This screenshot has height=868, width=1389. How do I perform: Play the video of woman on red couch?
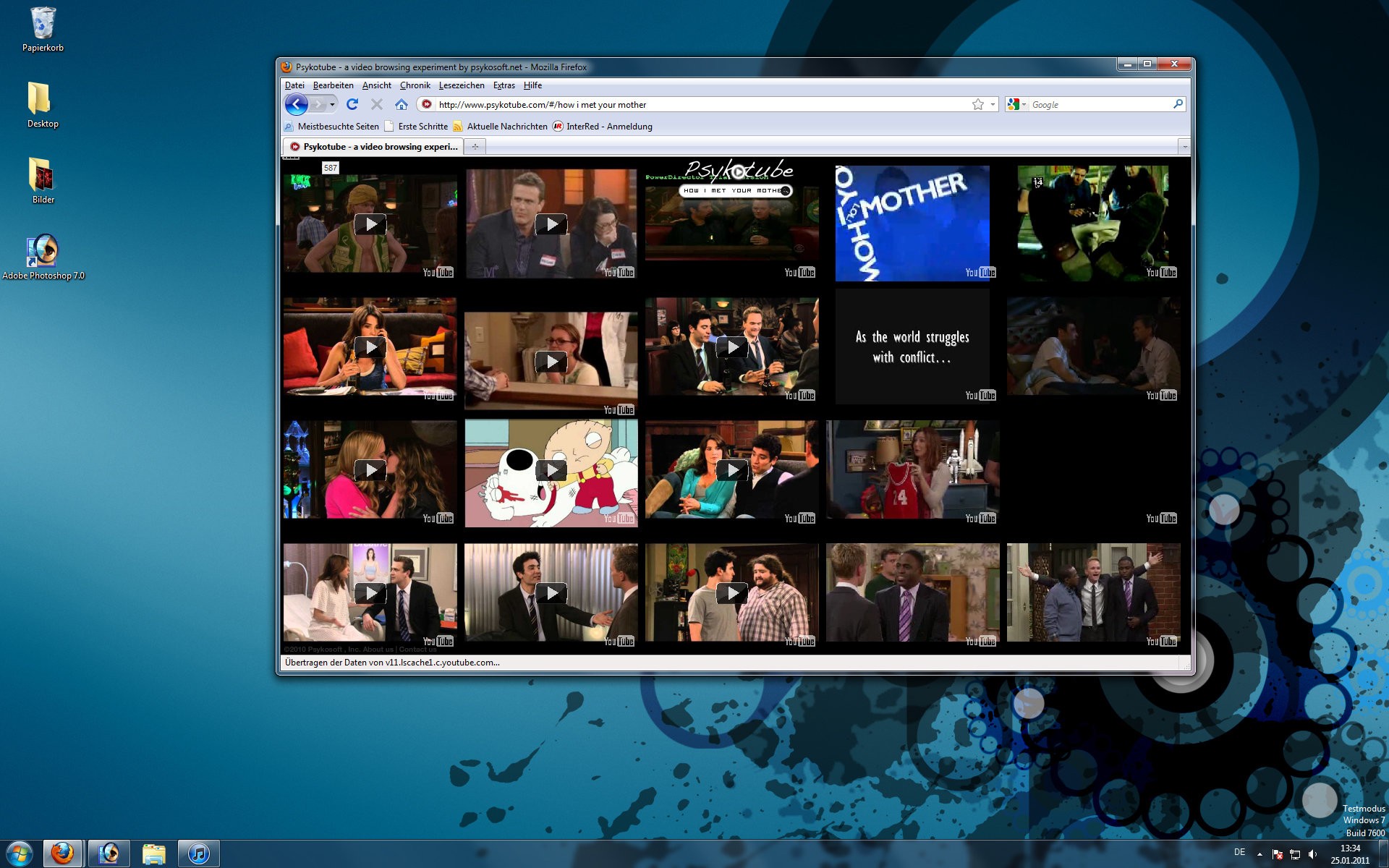(x=370, y=347)
